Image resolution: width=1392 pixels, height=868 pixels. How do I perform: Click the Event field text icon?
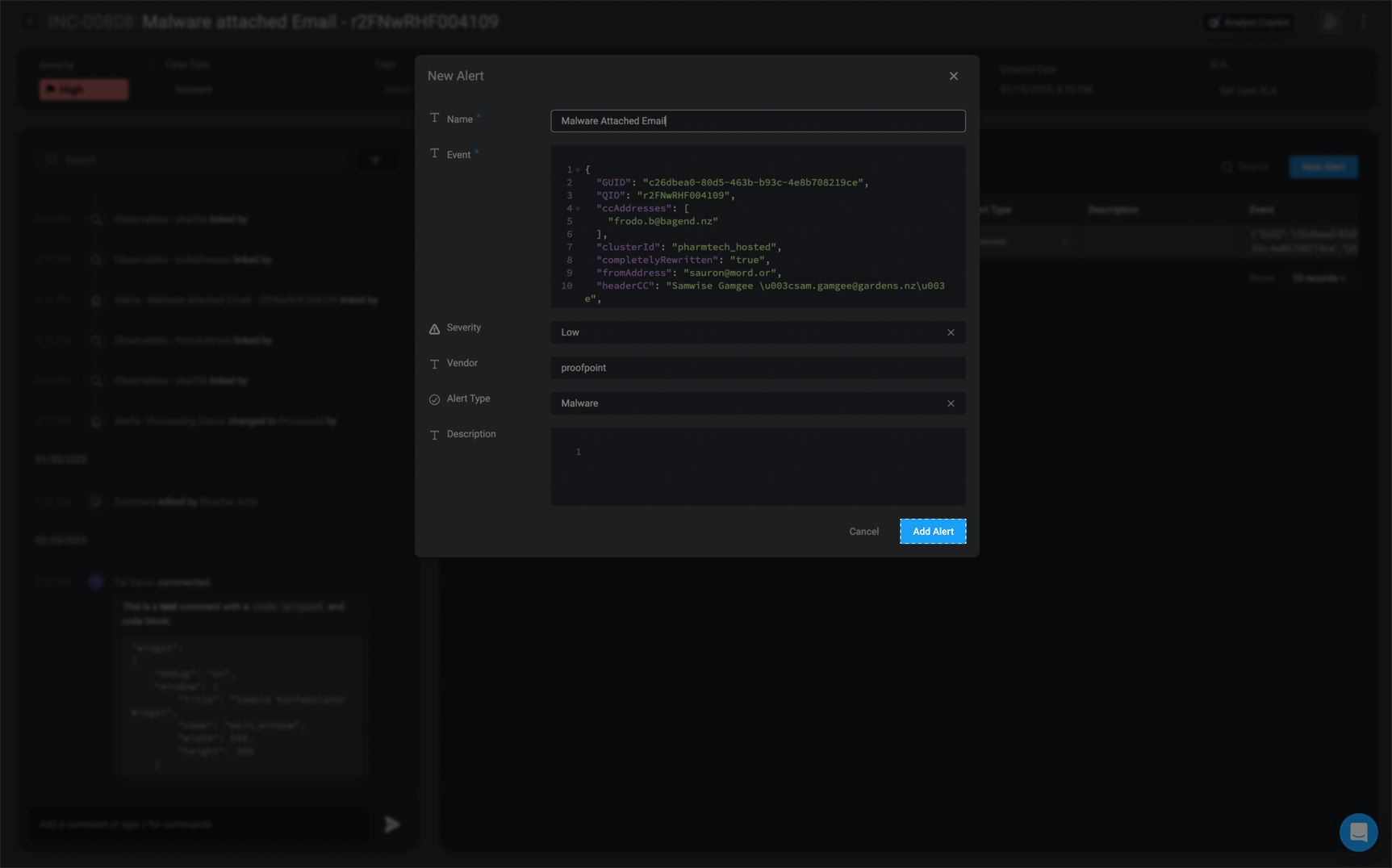click(434, 154)
